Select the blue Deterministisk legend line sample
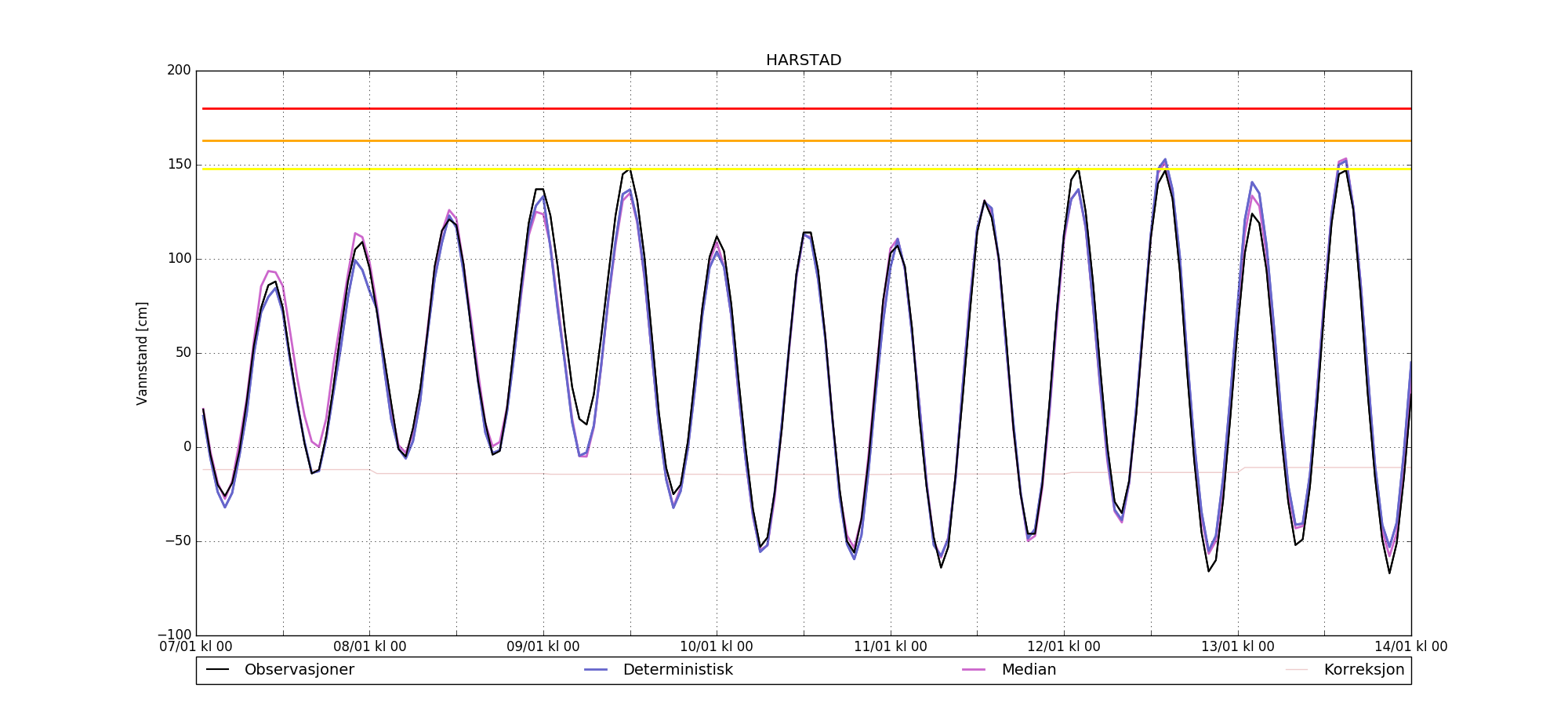The width and height of the screenshot is (1568, 706). pos(596,670)
